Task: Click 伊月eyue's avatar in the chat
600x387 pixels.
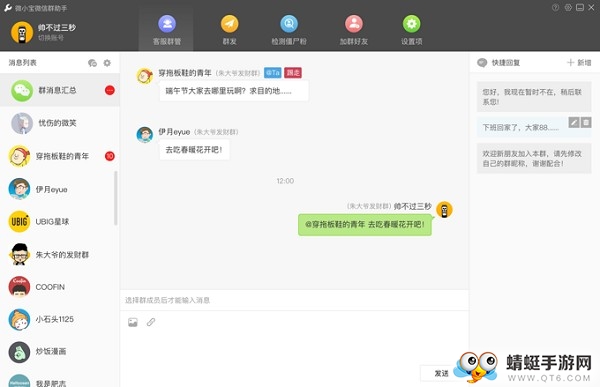Action: coord(145,135)
